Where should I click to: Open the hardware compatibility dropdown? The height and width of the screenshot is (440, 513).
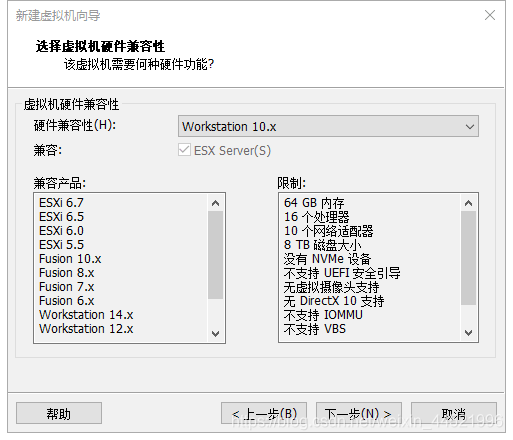click(x=328, y=126)
